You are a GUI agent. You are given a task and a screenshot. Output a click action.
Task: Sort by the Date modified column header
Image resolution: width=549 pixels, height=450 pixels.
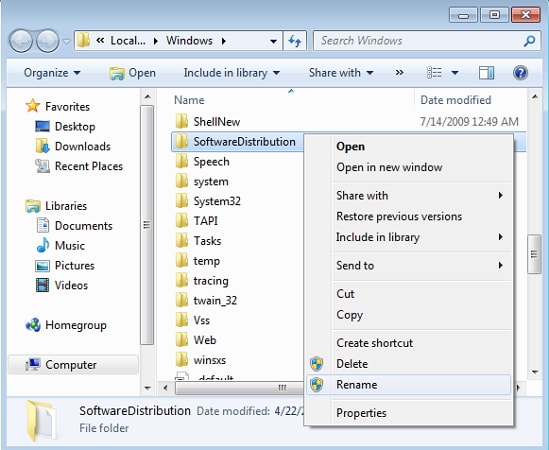(456, 100)
